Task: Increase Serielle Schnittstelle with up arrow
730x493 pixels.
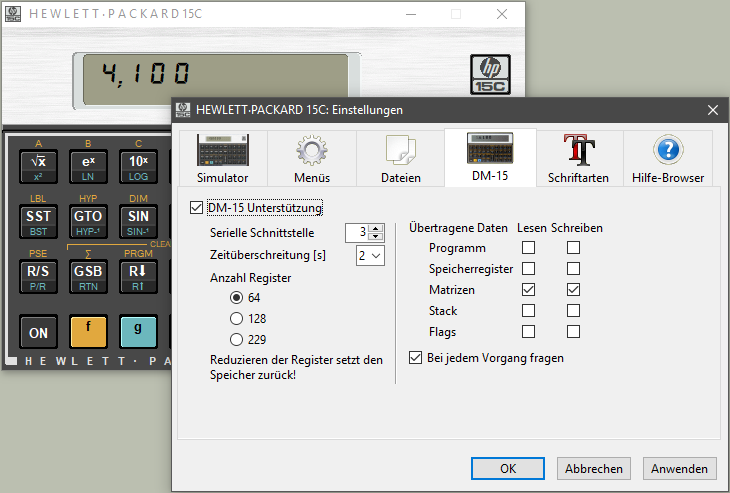Action: pos(376,228)
